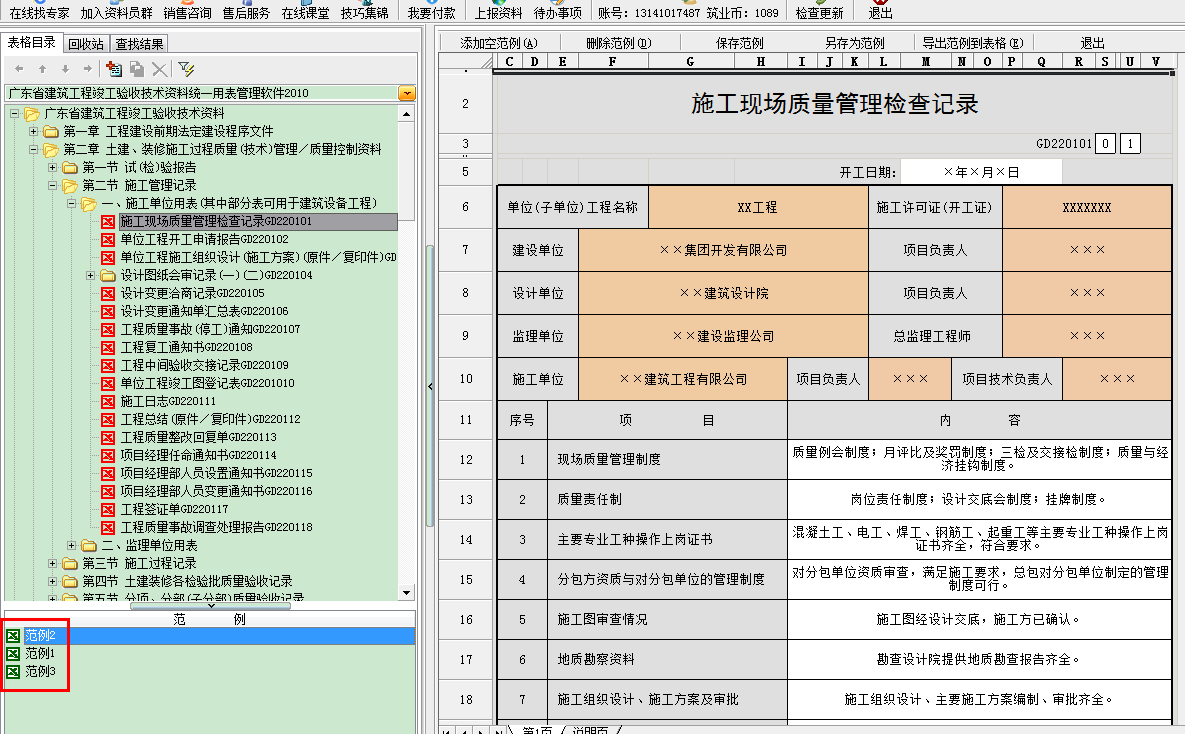Click the filter funnel icon

(x=186, y=69)
